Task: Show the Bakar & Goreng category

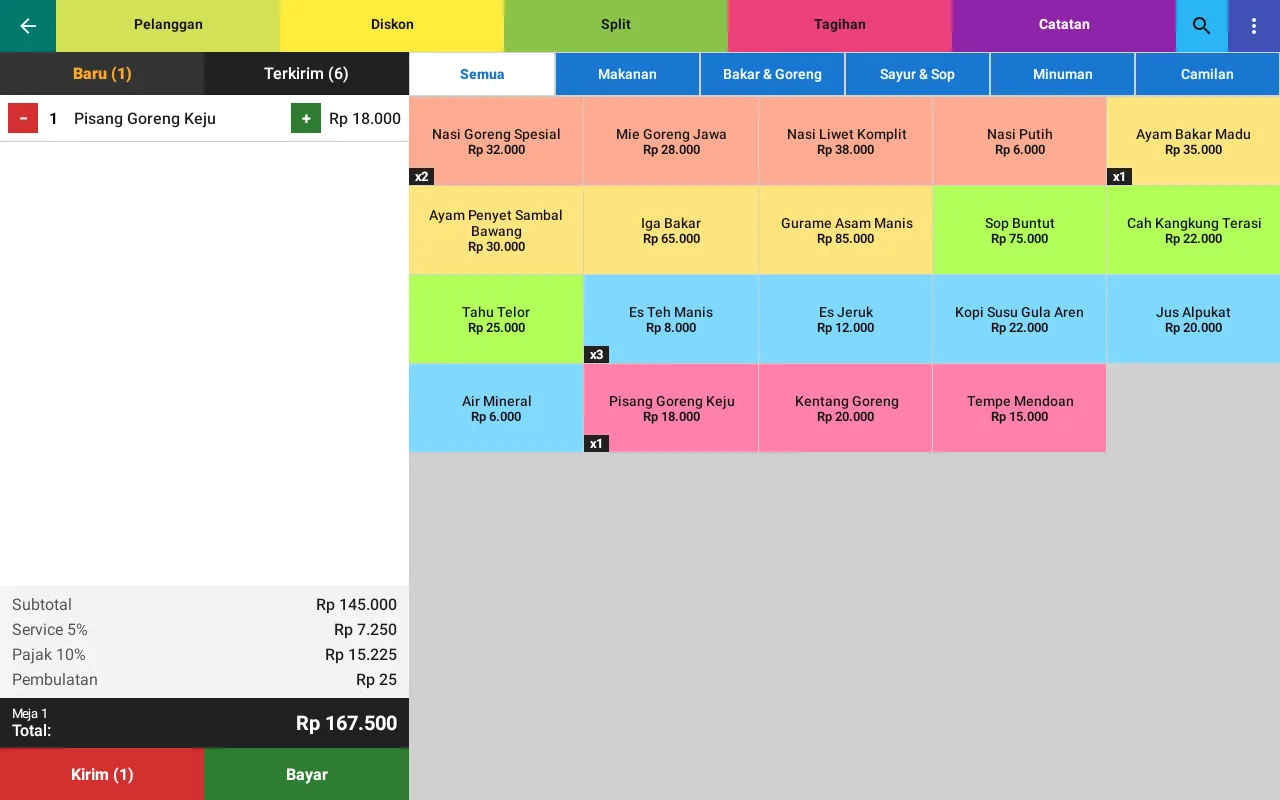Action: 772,74
